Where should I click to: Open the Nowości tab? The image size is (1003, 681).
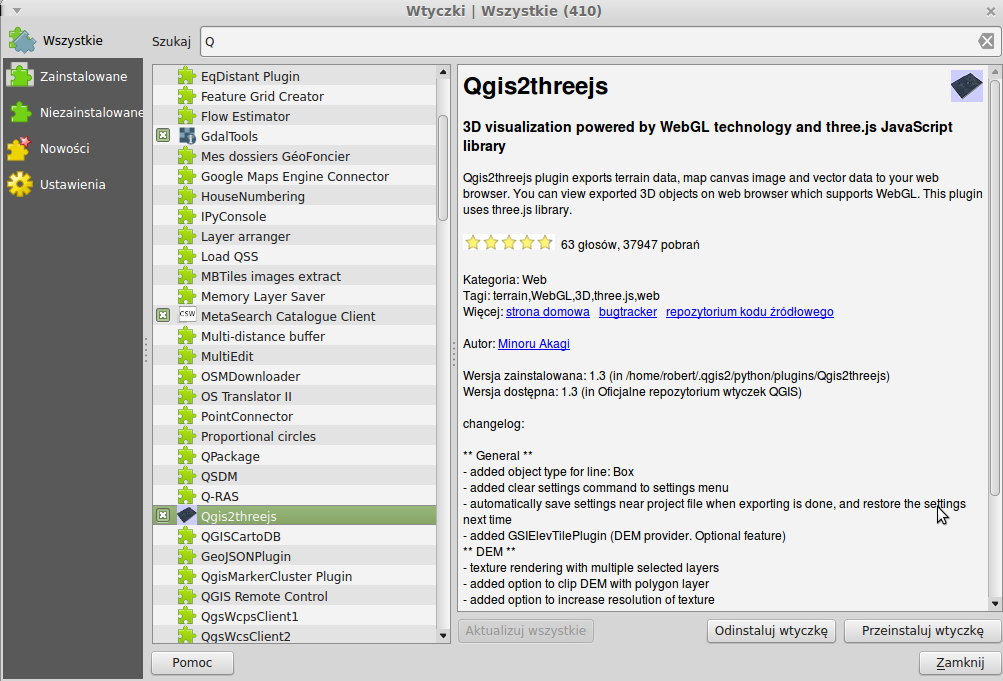point(72,148)
